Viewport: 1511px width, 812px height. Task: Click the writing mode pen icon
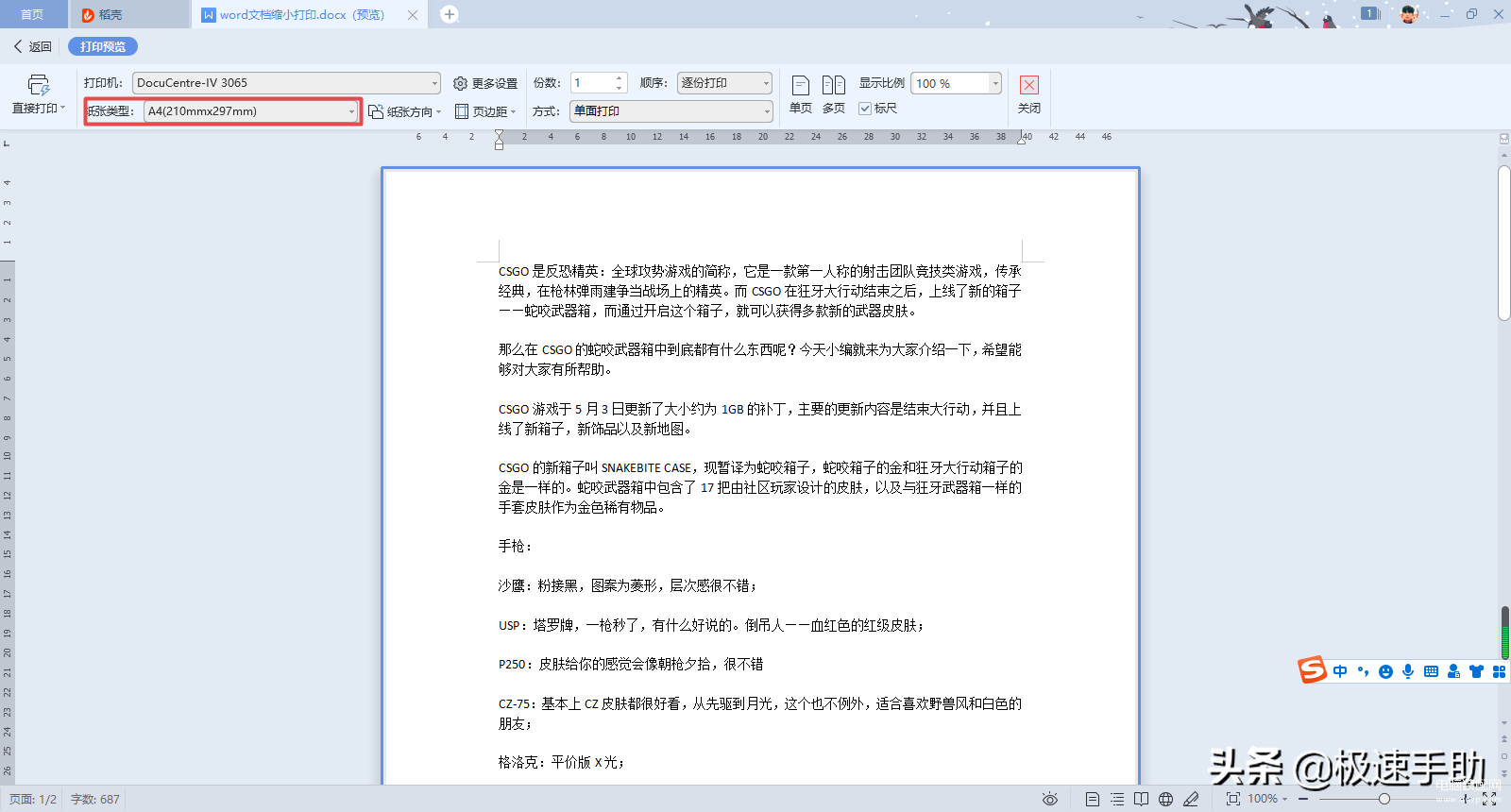coord(1191,799)
